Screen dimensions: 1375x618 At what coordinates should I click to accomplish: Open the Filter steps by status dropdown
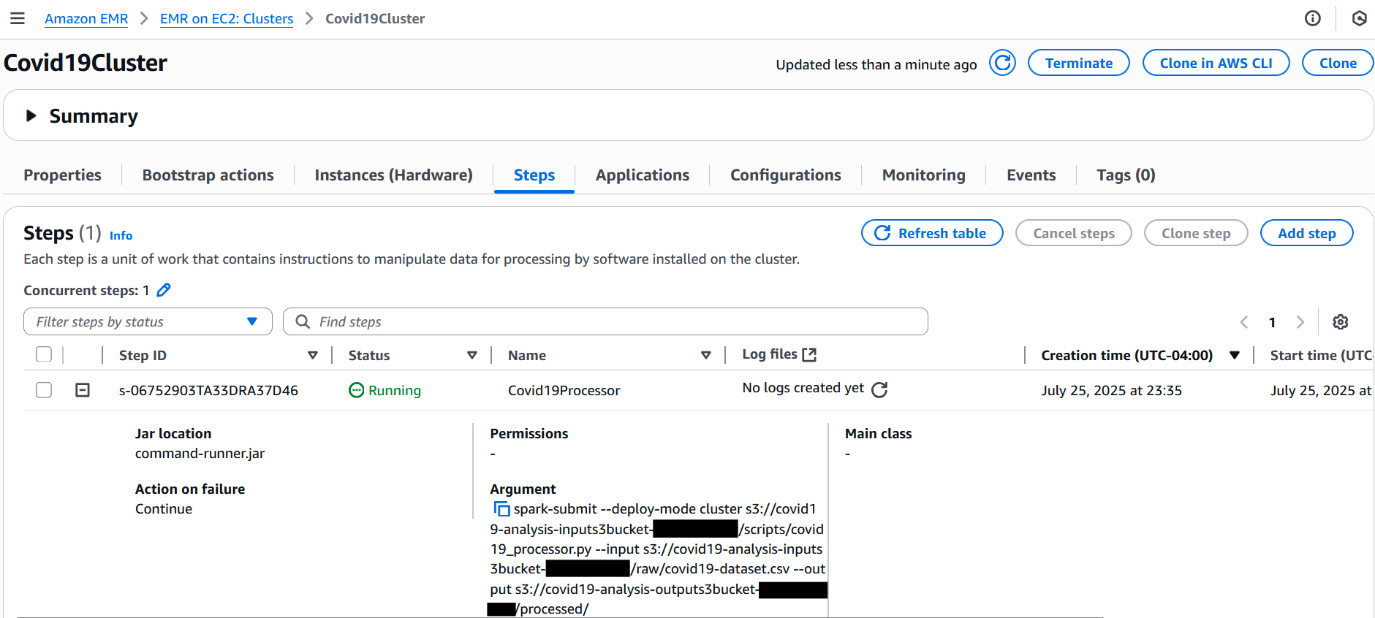148,322
